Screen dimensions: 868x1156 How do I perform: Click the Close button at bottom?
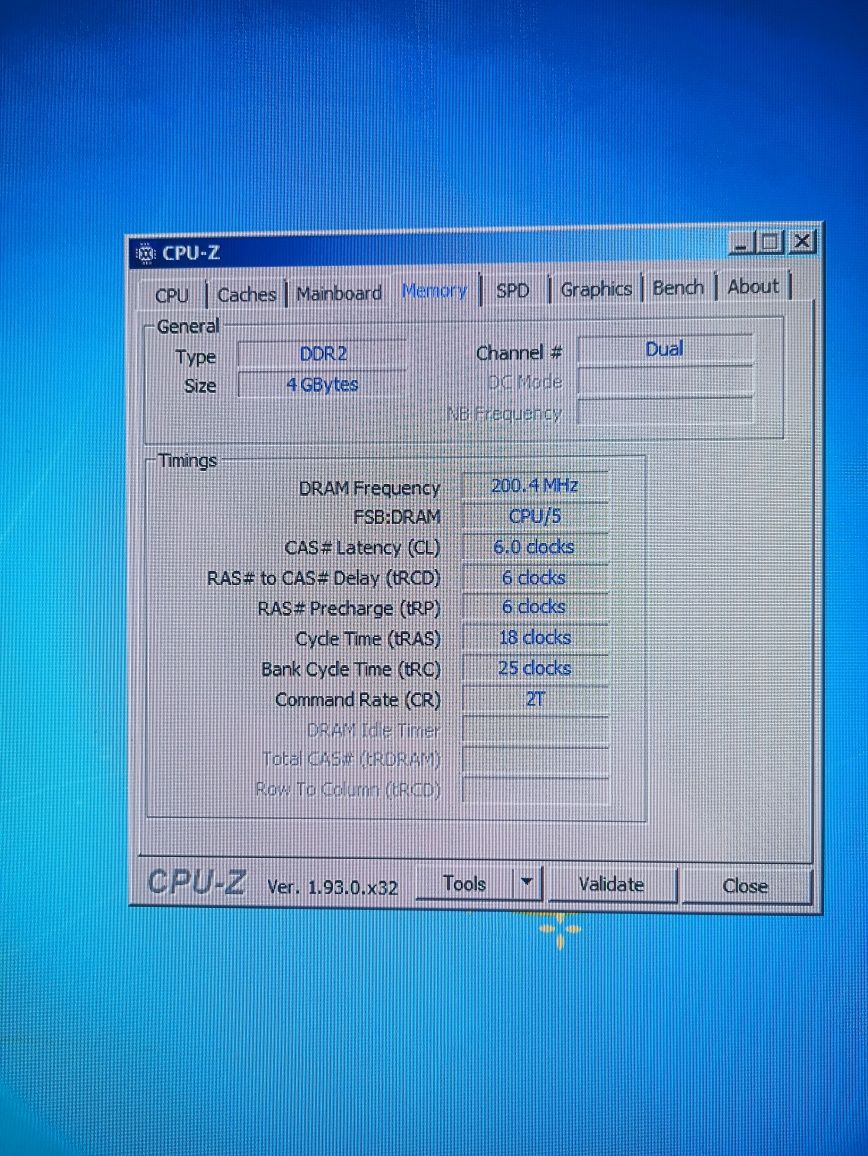pos(745,885)
